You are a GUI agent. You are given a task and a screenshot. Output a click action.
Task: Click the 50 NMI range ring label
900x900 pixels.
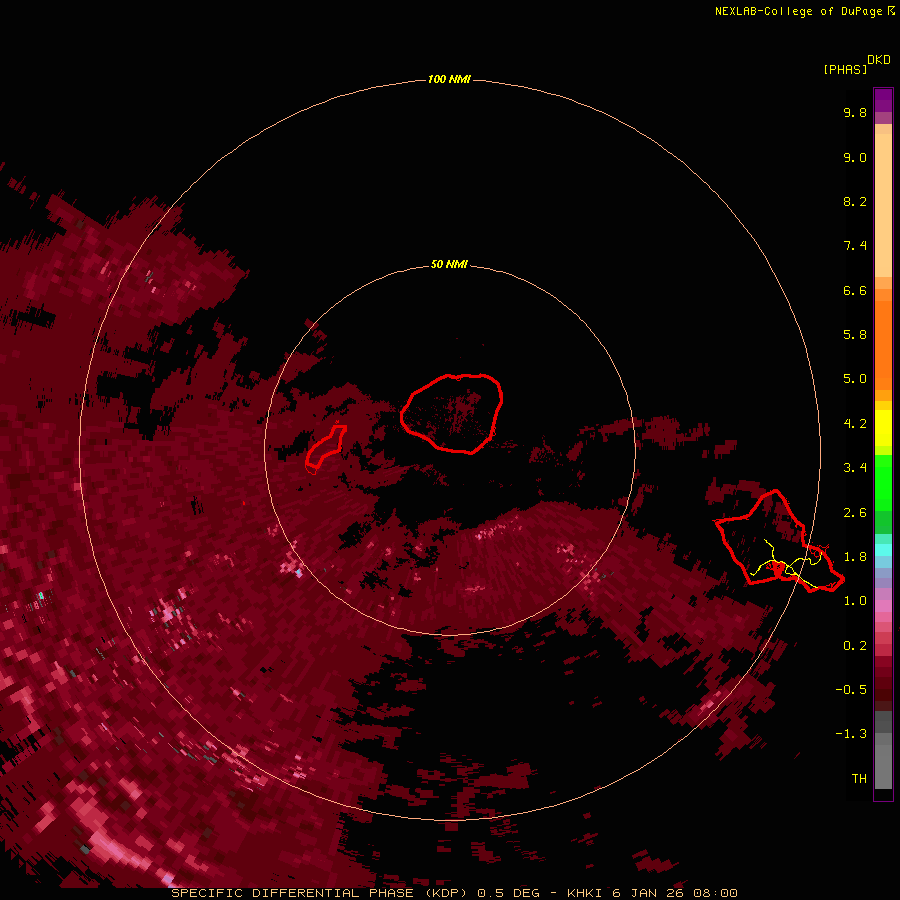point(449,264)
